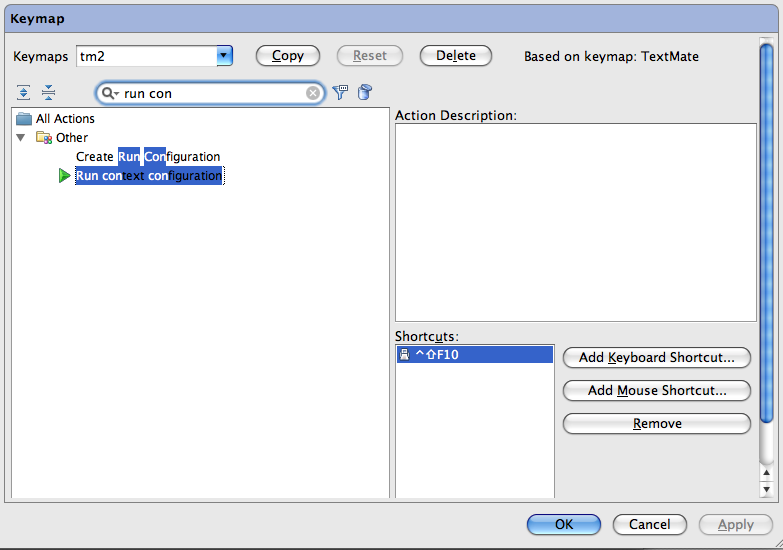
Task: Click the scrollbar up arrow
Action: click(x=766, y=473)
